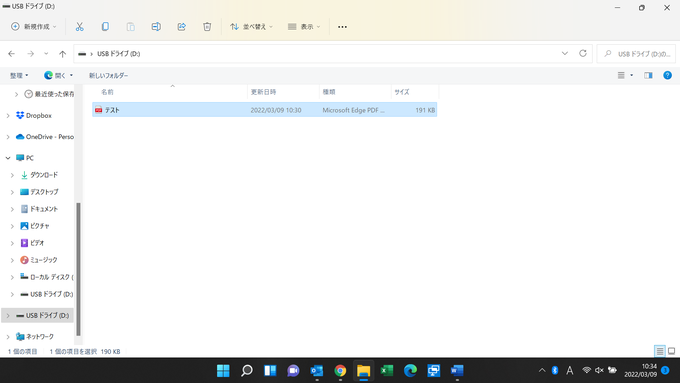Screen dimensions: 680x383
Task: Open Outlook from the taskbar
Action: coord(317,370)
